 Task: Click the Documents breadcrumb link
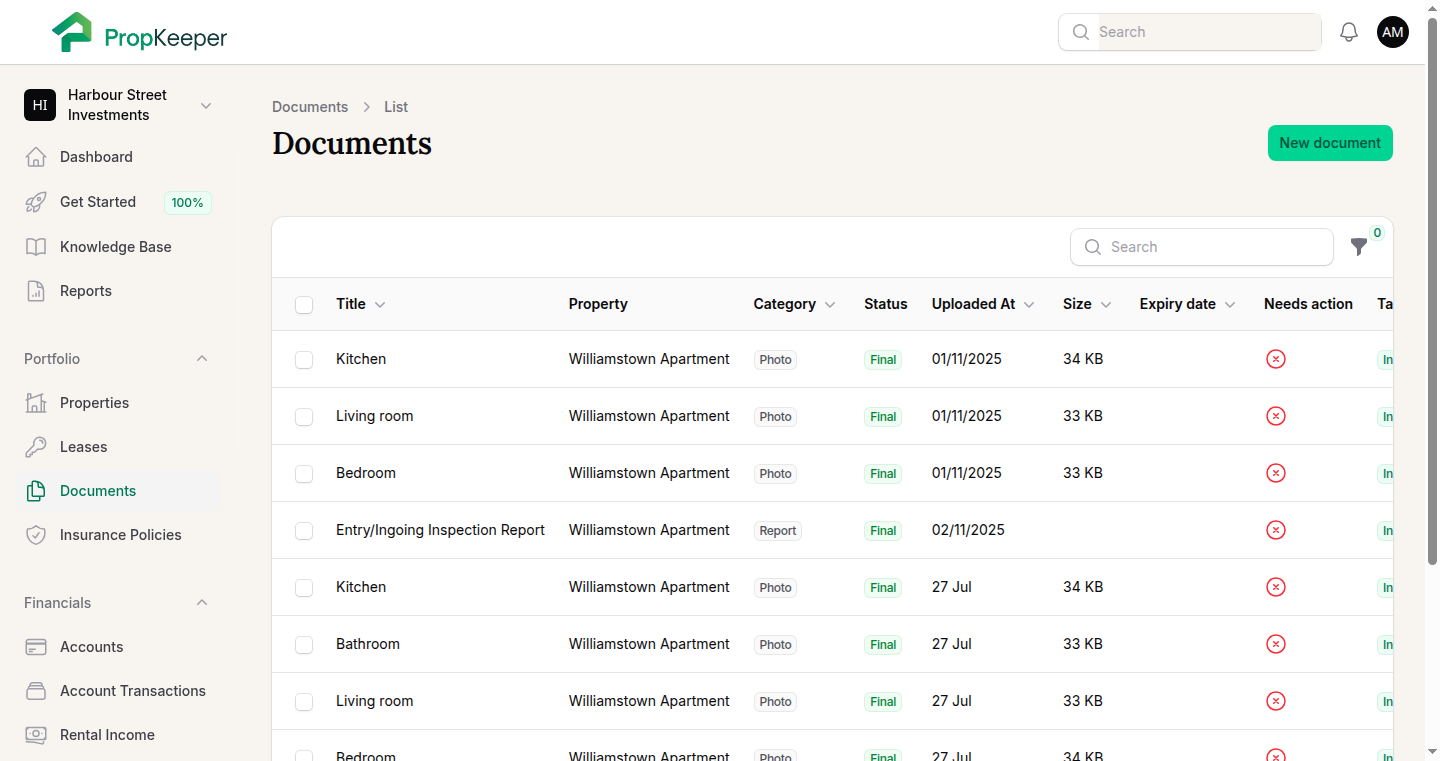coord(310,107)
